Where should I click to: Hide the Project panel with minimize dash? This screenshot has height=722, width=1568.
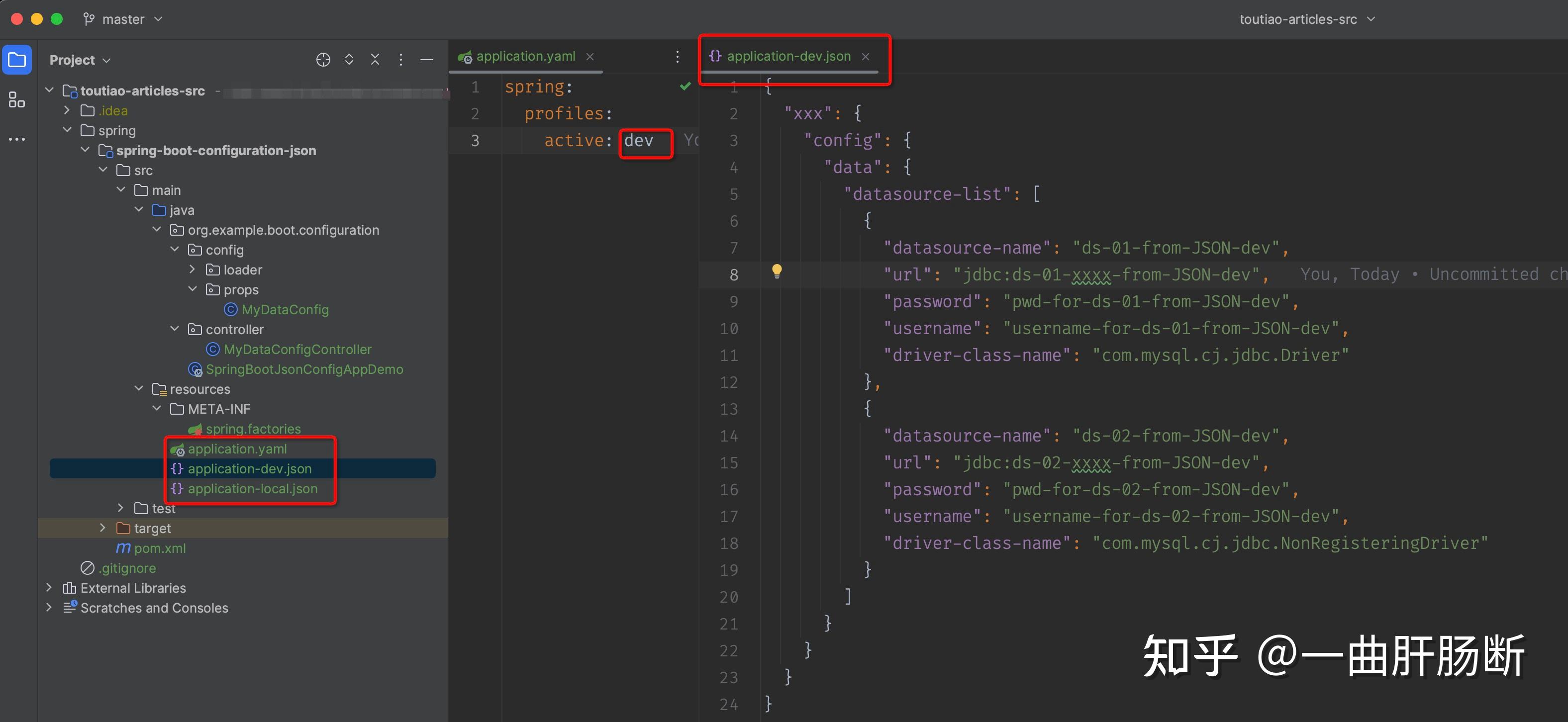click(x=427, y=60)
